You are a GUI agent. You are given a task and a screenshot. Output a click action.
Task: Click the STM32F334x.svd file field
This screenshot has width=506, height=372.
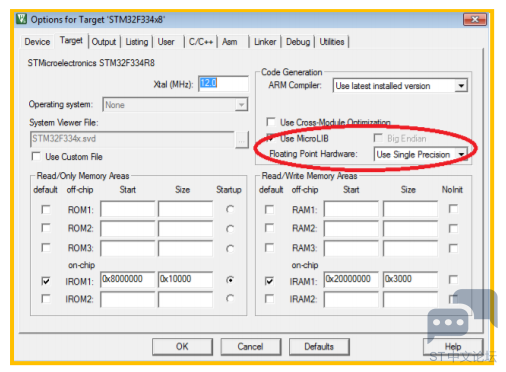click(132, 139)
